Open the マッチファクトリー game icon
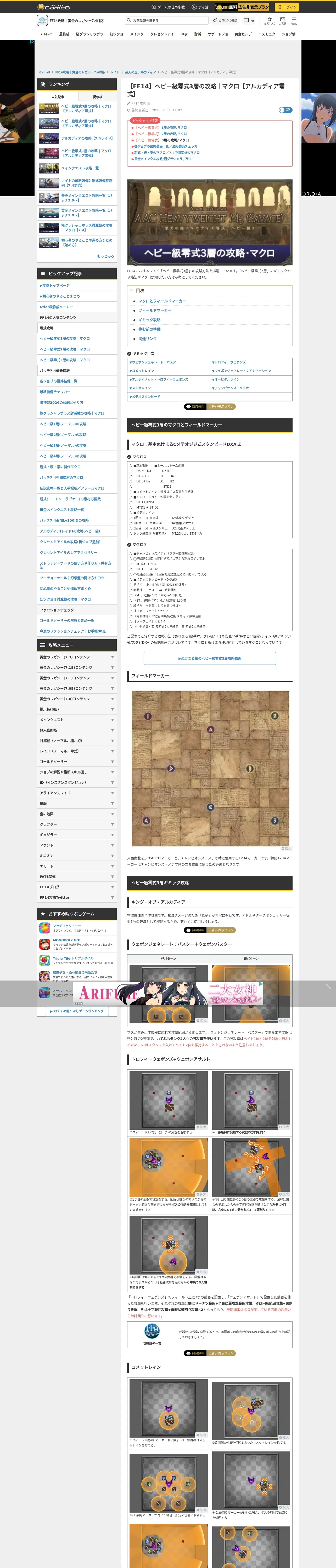The width and height of the screenshot is (336, 1568). tap(44, 928)
